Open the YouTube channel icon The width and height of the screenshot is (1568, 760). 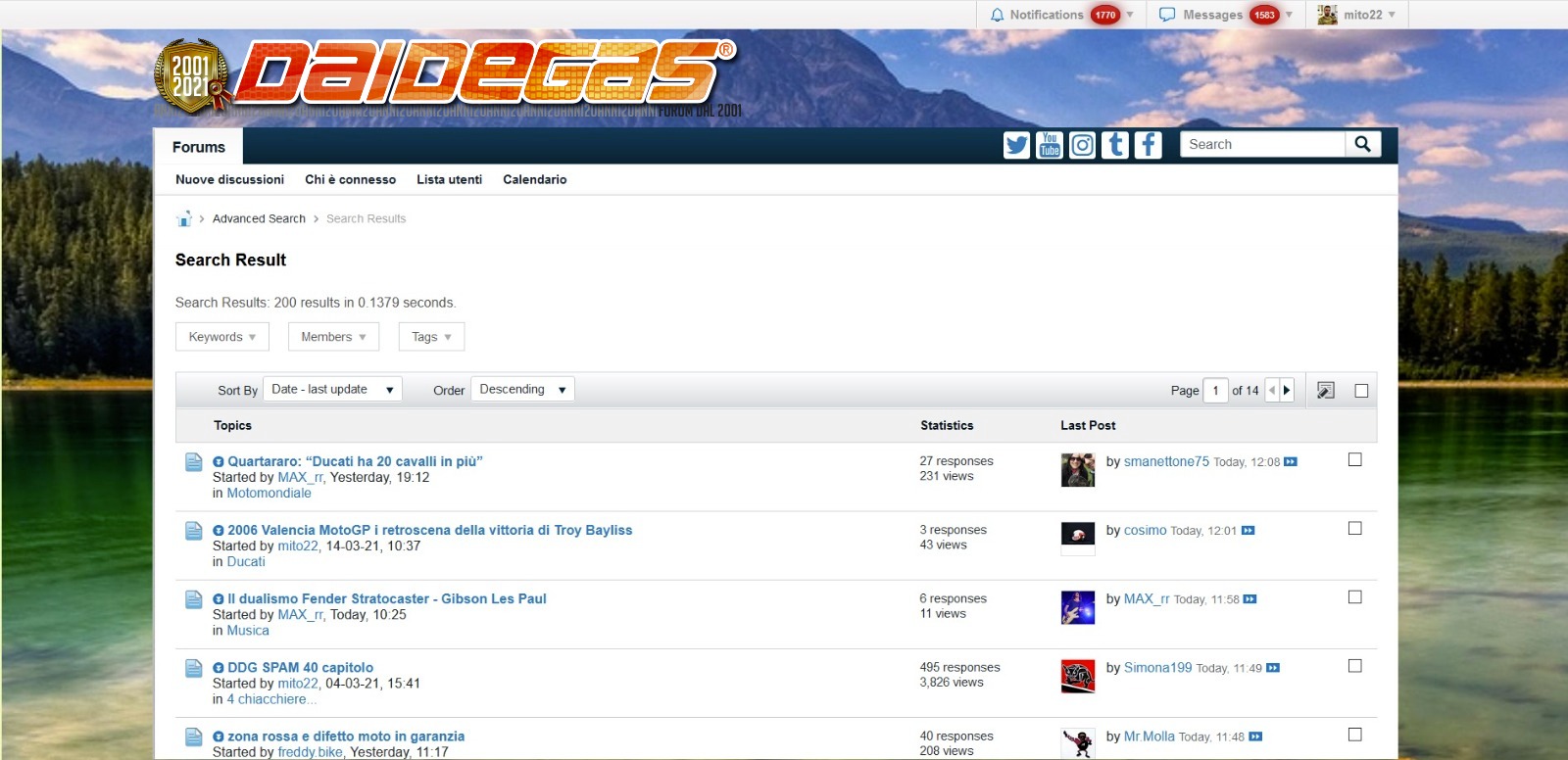(x=1050, y=145)
